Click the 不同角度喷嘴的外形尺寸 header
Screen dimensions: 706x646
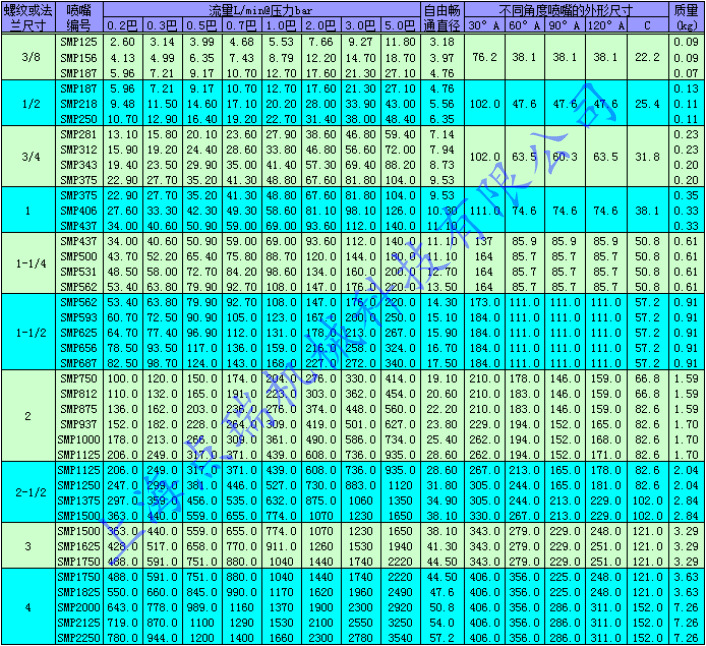tap(566, 9)
